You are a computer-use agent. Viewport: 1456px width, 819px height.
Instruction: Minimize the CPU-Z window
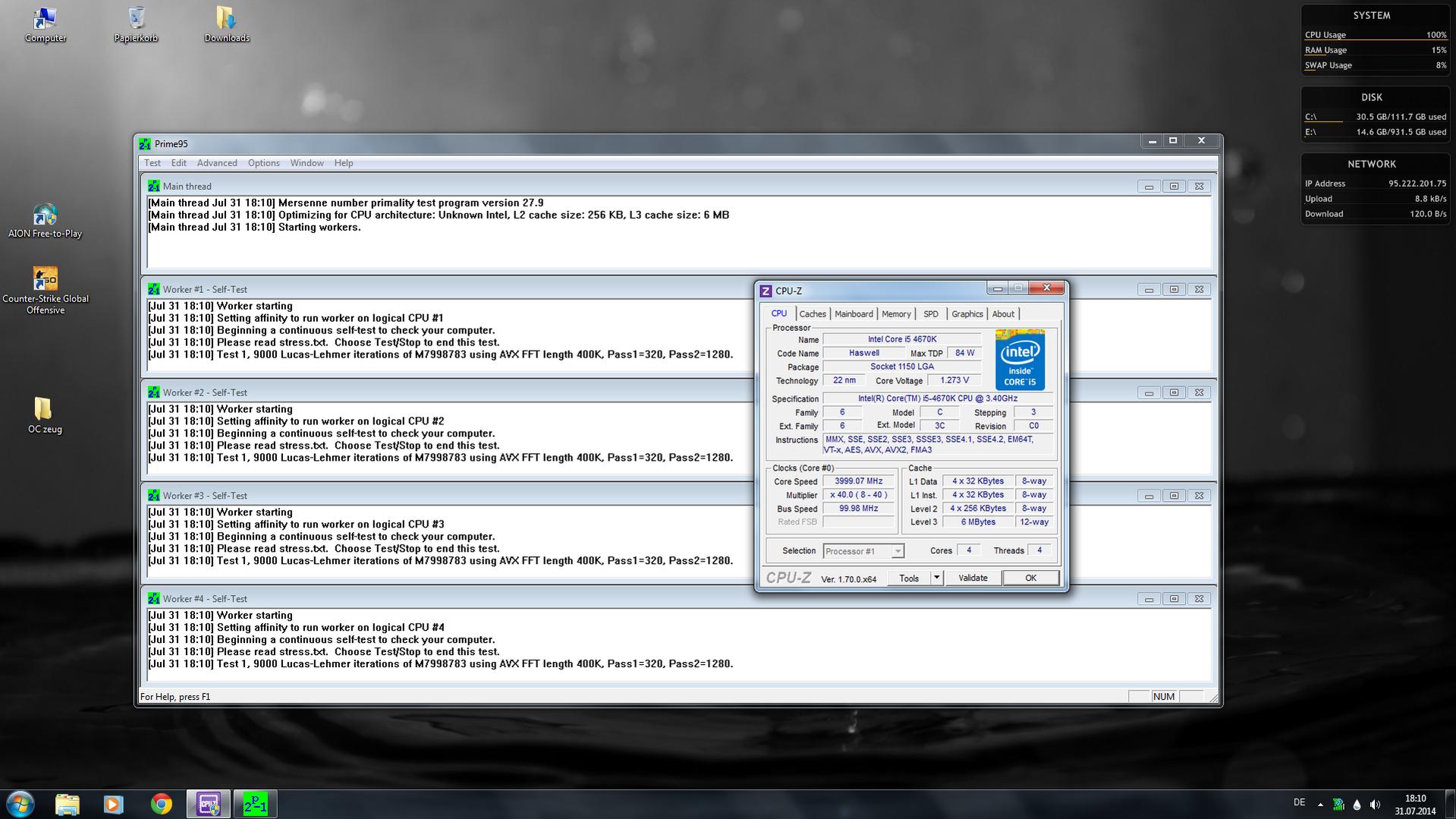tap(998, 288)
